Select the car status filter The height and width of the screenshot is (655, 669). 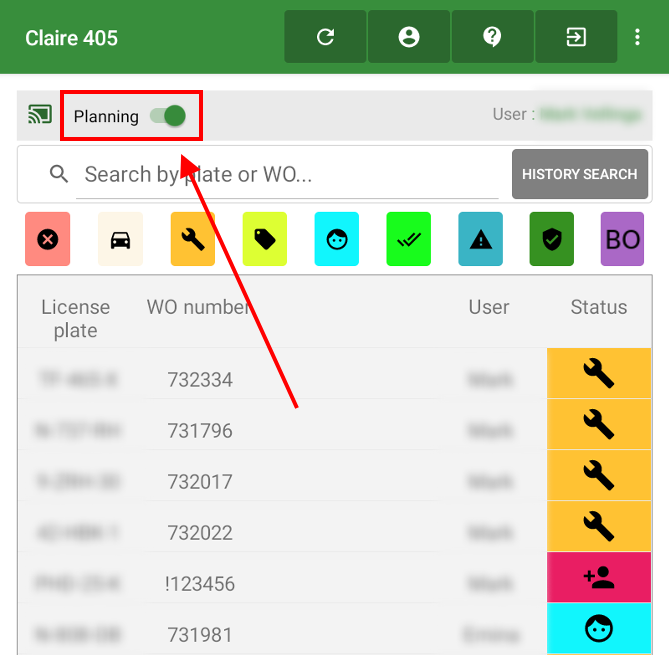pos(120,239)
